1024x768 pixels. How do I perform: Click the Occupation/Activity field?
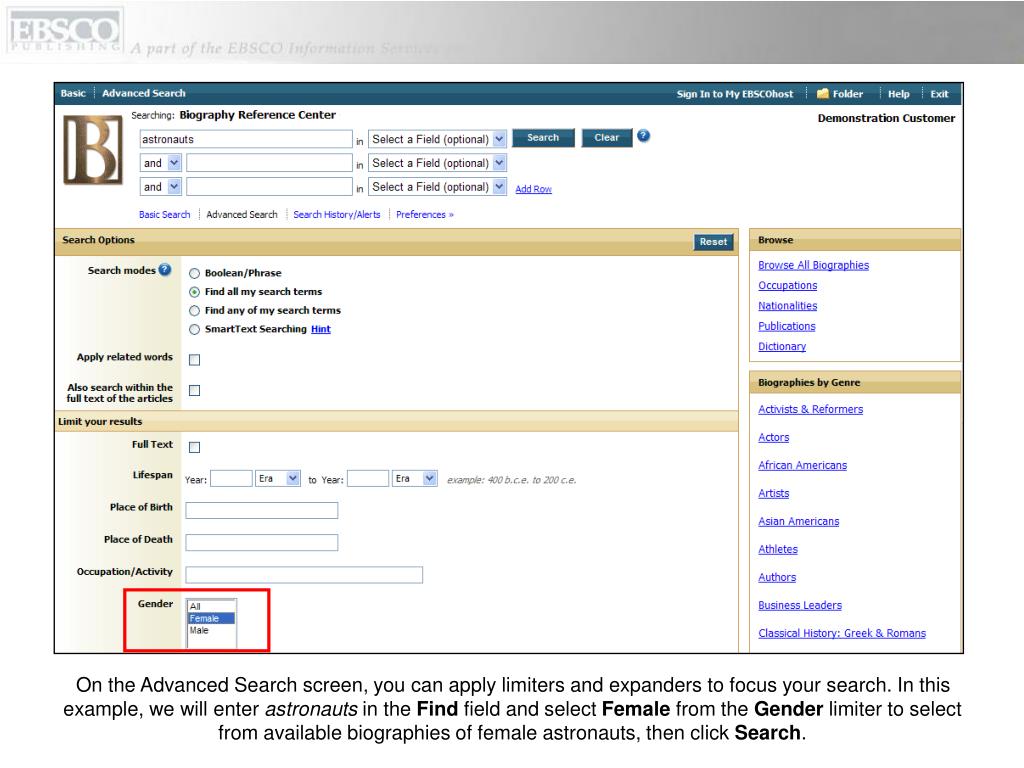click(x=304, y=575)
